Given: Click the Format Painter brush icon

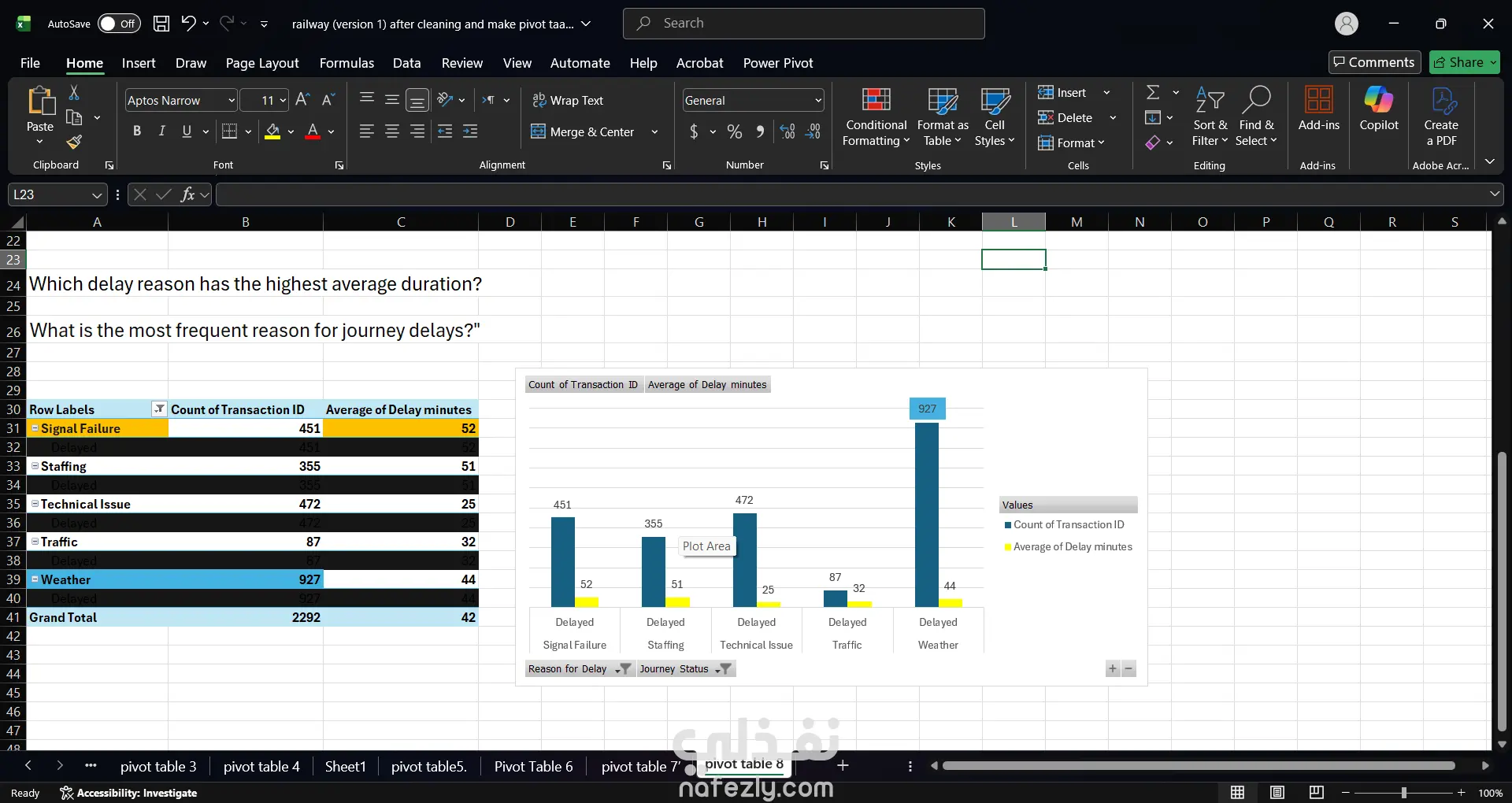Looking at the screenshot, I should point(74,142).
